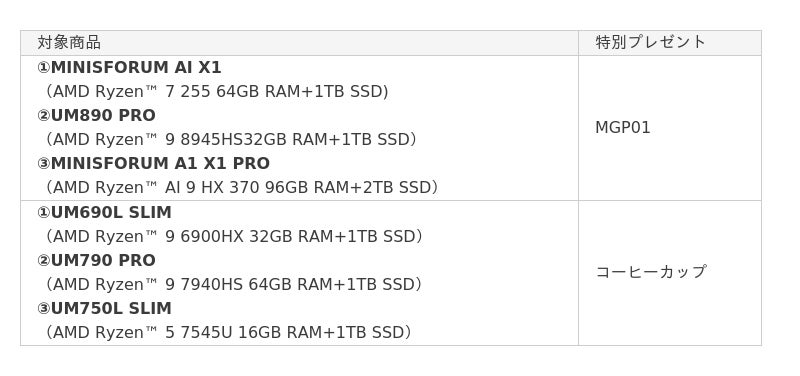Image resolution: width=800 pixels, height=376 pixels.
Task: Select the UM690L SLIM product name
Action: click(111, 212)
